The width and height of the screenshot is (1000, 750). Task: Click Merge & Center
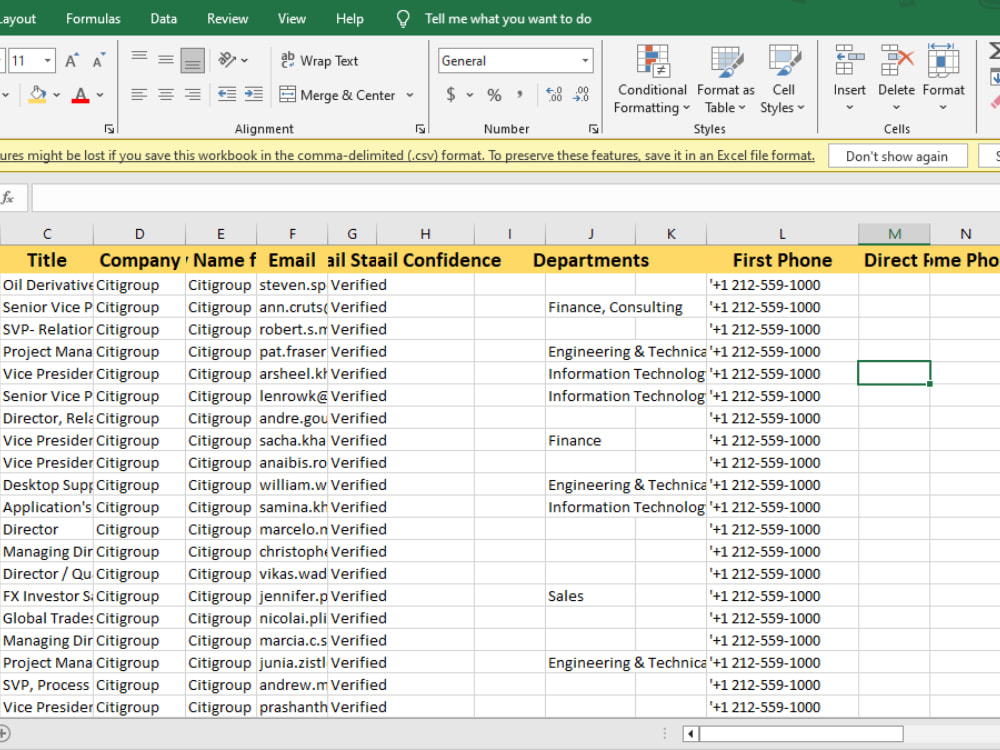(x=338, y=95)
